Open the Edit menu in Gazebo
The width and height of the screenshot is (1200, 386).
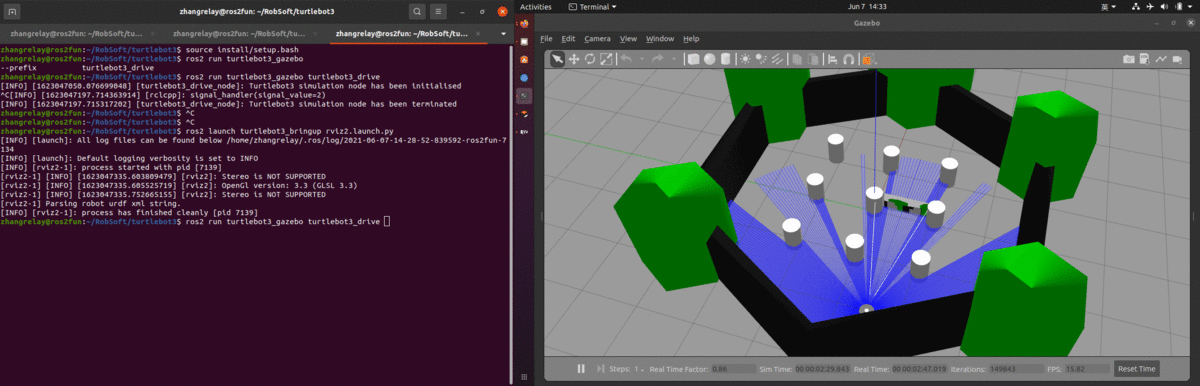568,39
